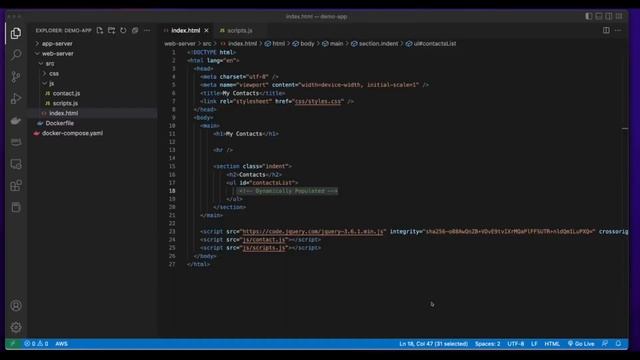The height and width of the screenshot is (360, 640).
Task: Refresh the Explorer tree
Action: tap(123, 31)
